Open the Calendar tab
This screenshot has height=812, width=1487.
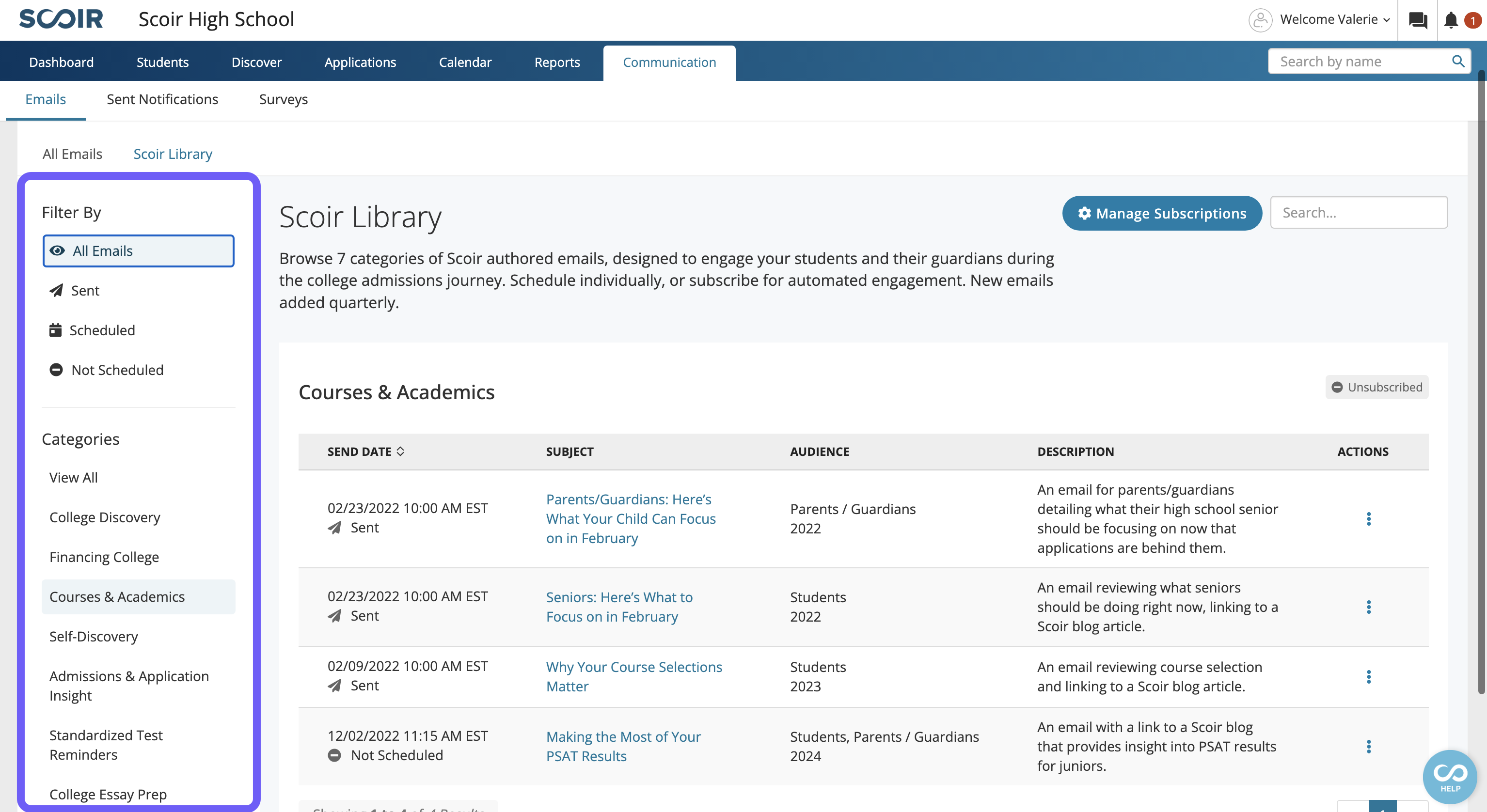(465, 62)
